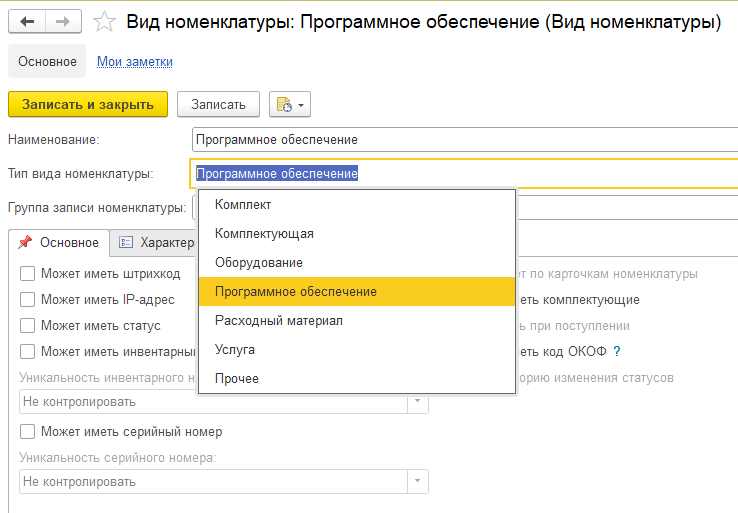Screen dimensions: 738x513
Task: Click the 'Наименование' text field
Action: tap(460, 140)
